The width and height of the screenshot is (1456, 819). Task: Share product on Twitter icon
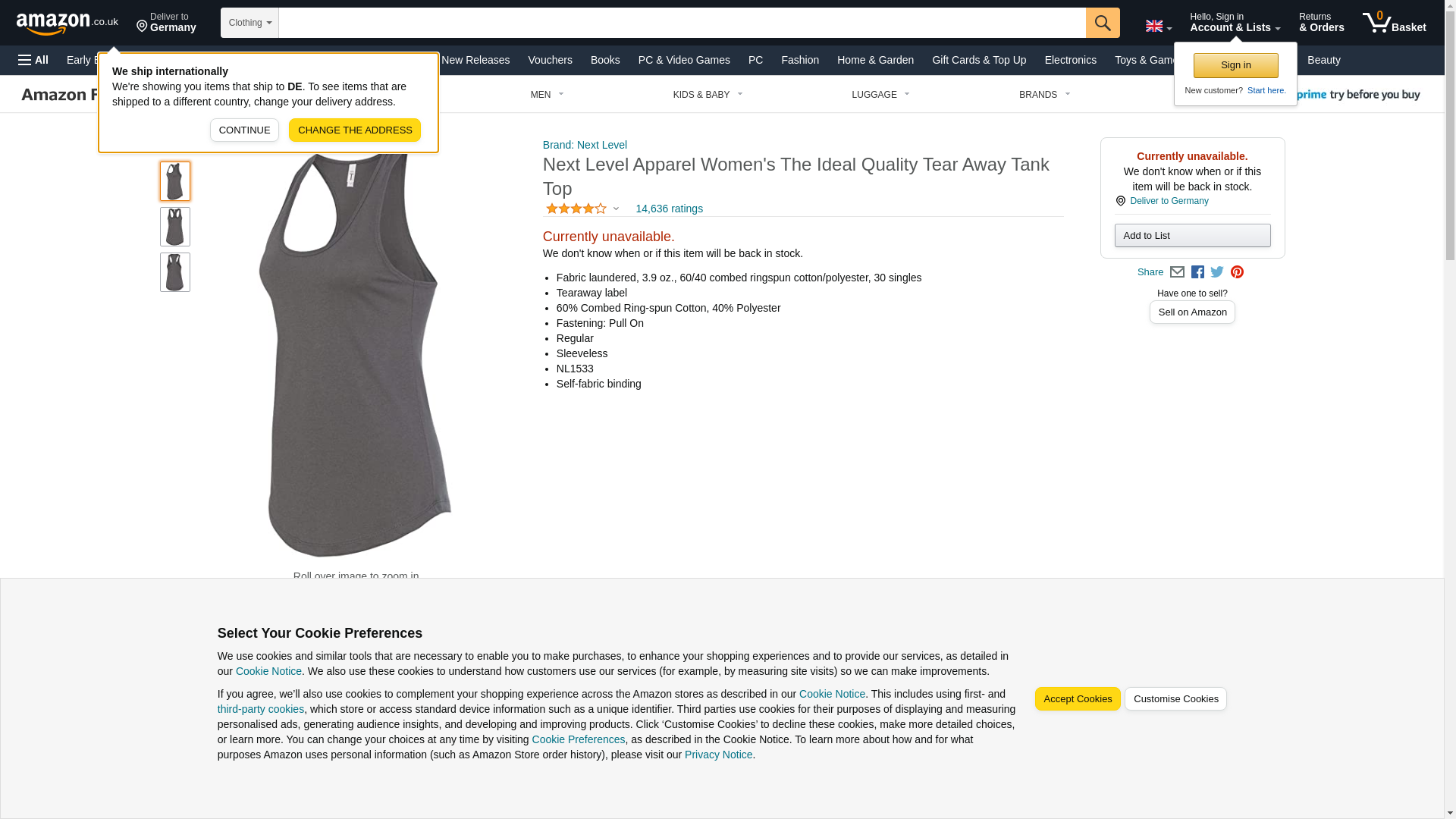point(1217,272)
